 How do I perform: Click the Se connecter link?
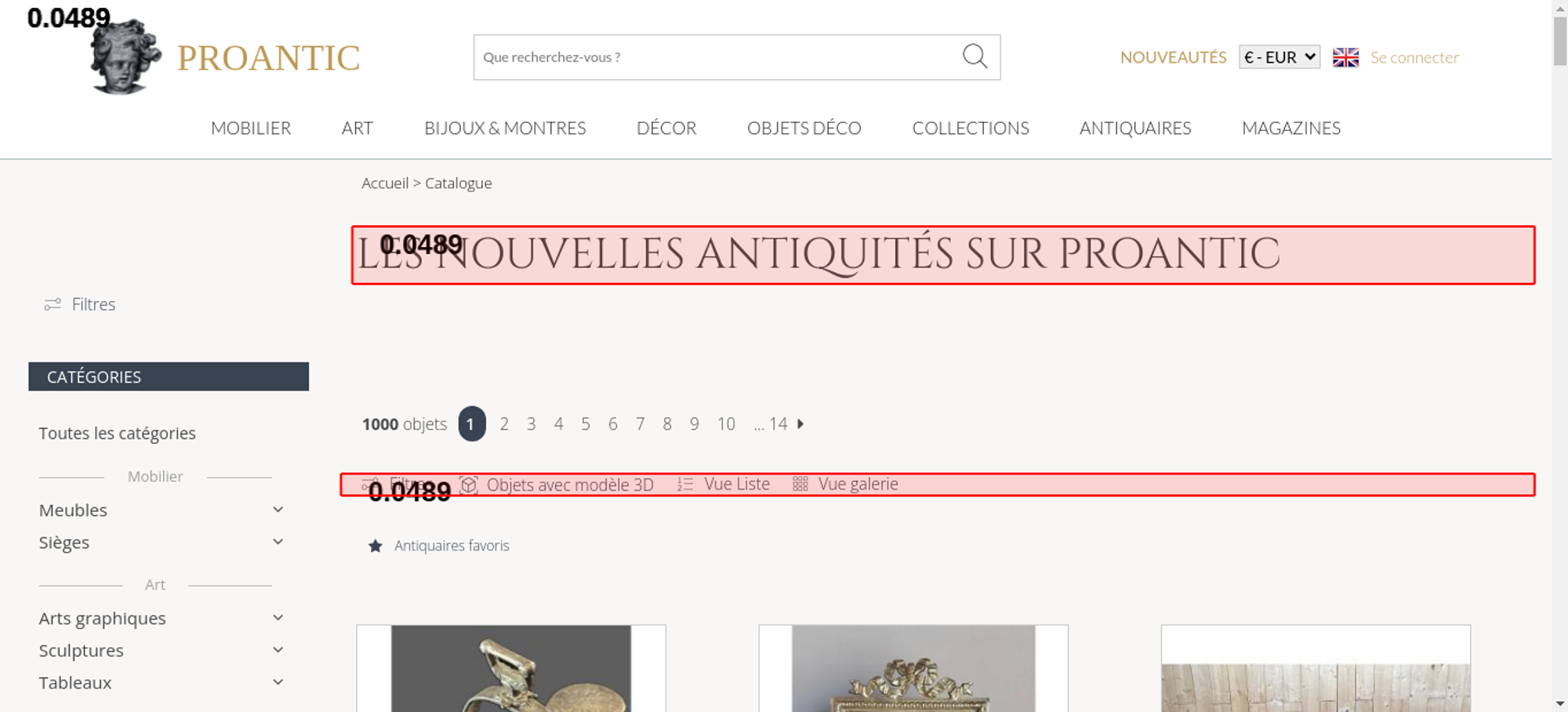[x=1414, y=57]
